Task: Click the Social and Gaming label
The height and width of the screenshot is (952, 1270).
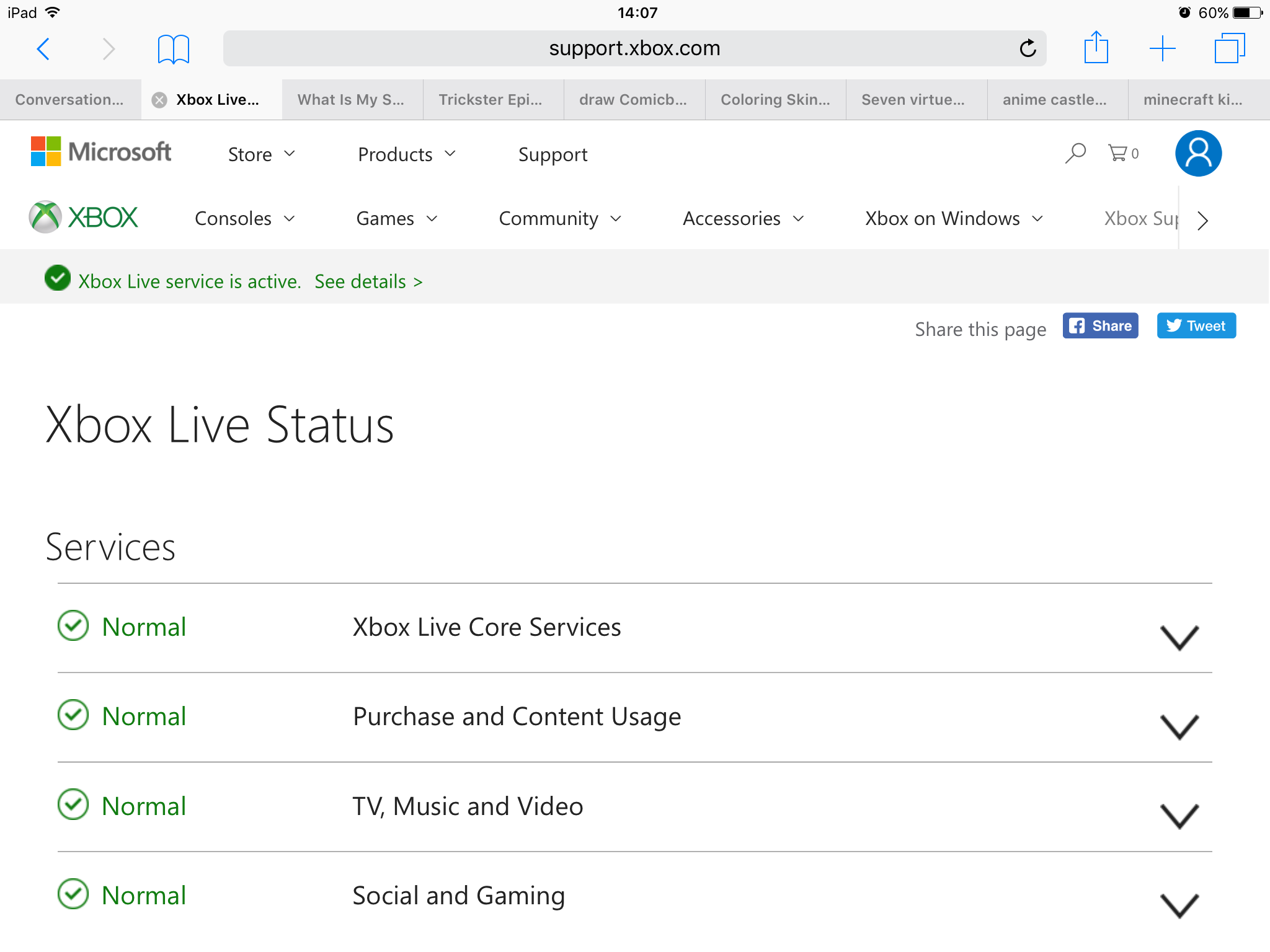Action: 458,896
